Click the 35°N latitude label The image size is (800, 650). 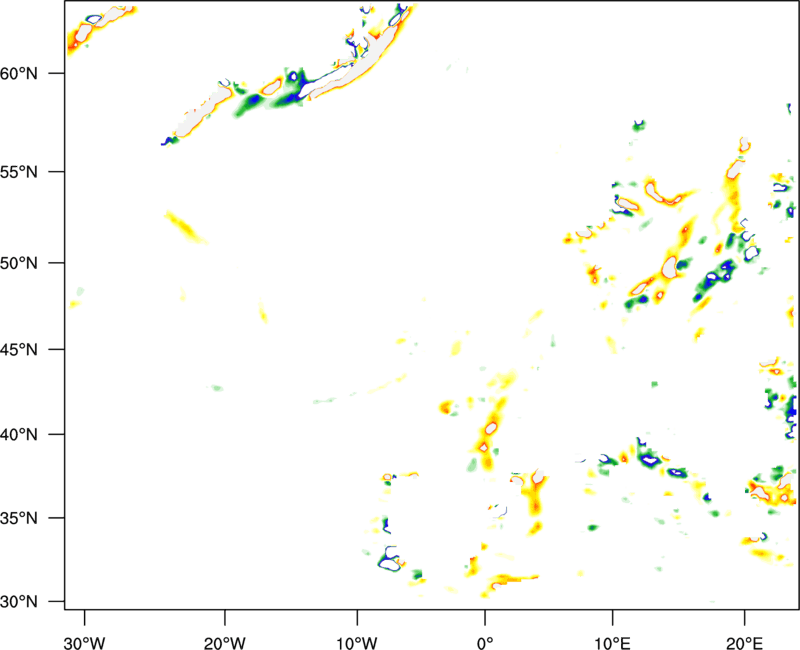coord(19,518)
